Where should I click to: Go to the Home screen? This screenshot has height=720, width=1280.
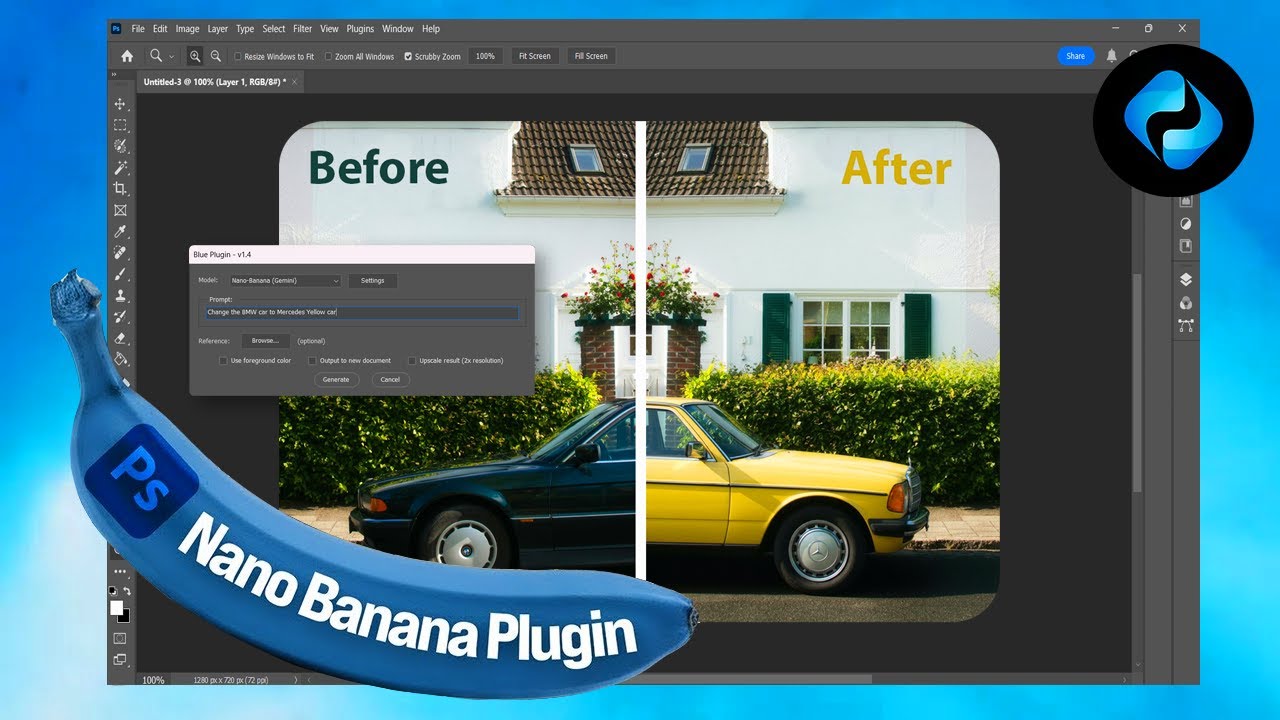tap(127, 56)
